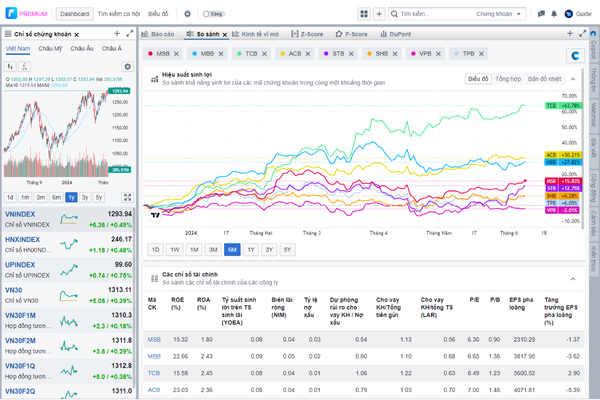Image resolution: width=600 pixels, height=400 pixels.
Task: Remove VPB from comparison
Action: click(x=439, y=54)
